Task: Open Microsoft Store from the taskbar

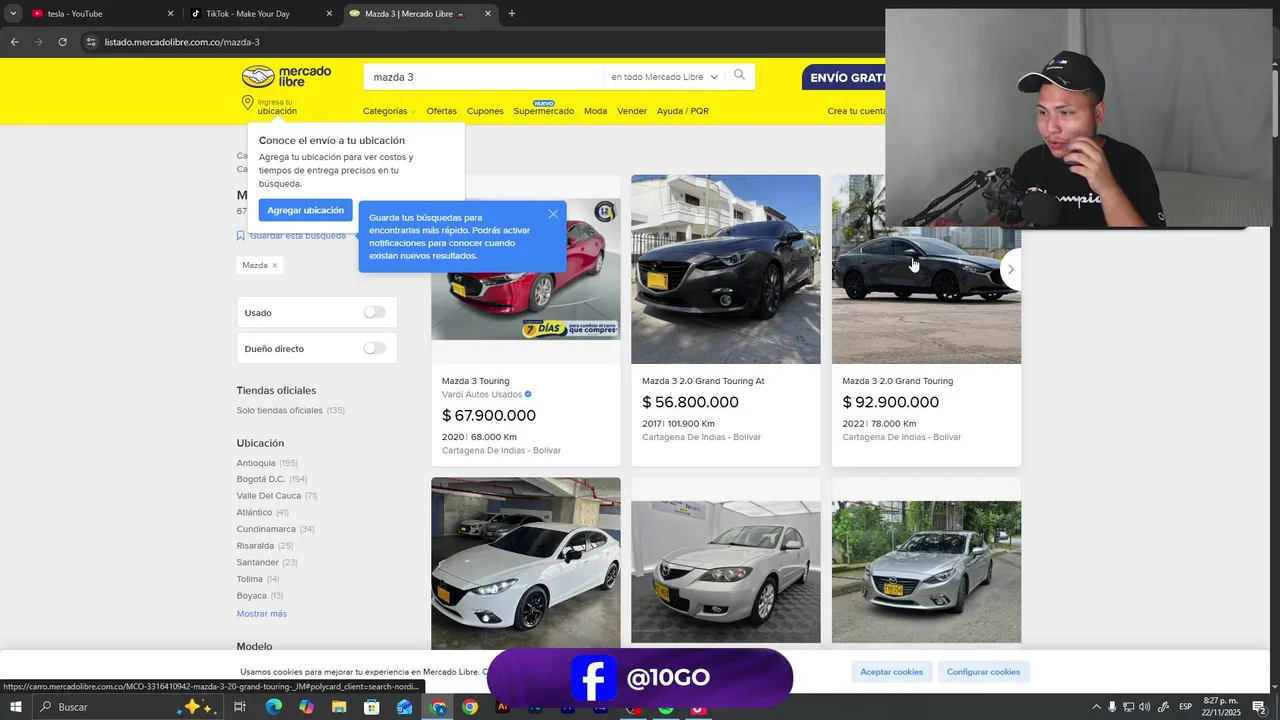Action: click(x=372, y=707)
